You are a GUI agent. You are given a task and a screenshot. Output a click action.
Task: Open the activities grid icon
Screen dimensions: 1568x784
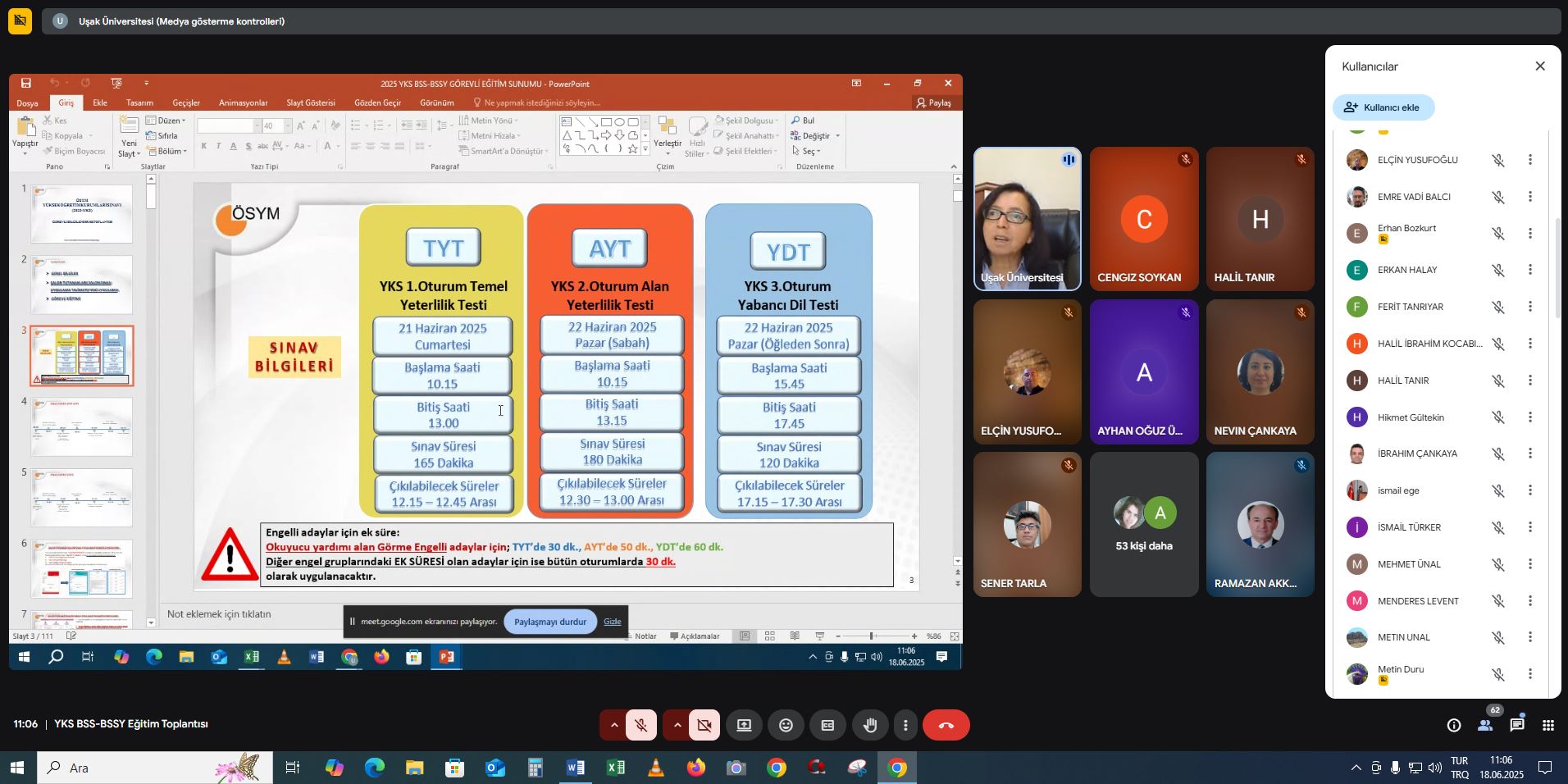coord(1548,725)
